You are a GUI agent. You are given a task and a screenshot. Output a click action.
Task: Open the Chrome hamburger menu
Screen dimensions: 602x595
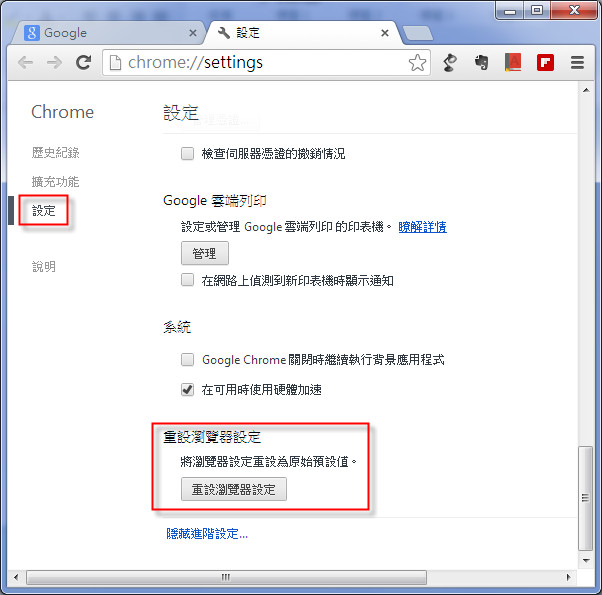pos(577,63)
